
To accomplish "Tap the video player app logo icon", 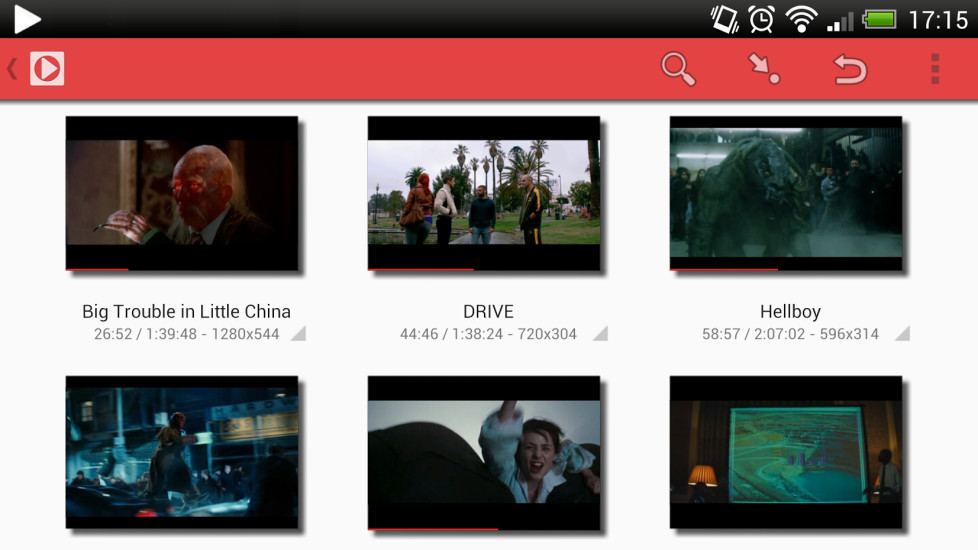I will pos(47,69).
